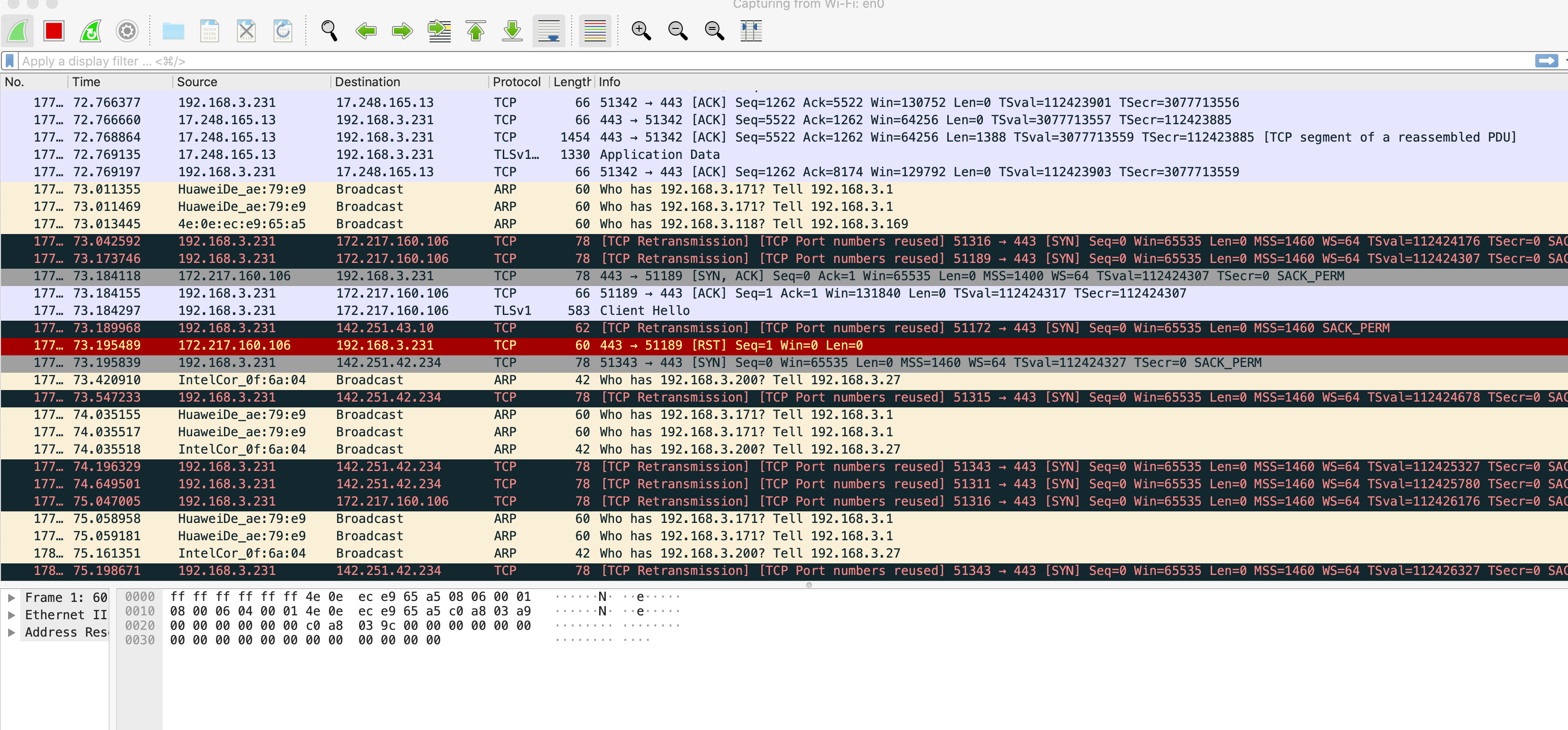Select the red RST packet row
This screenshot has width=1568, height=730.
784,345
